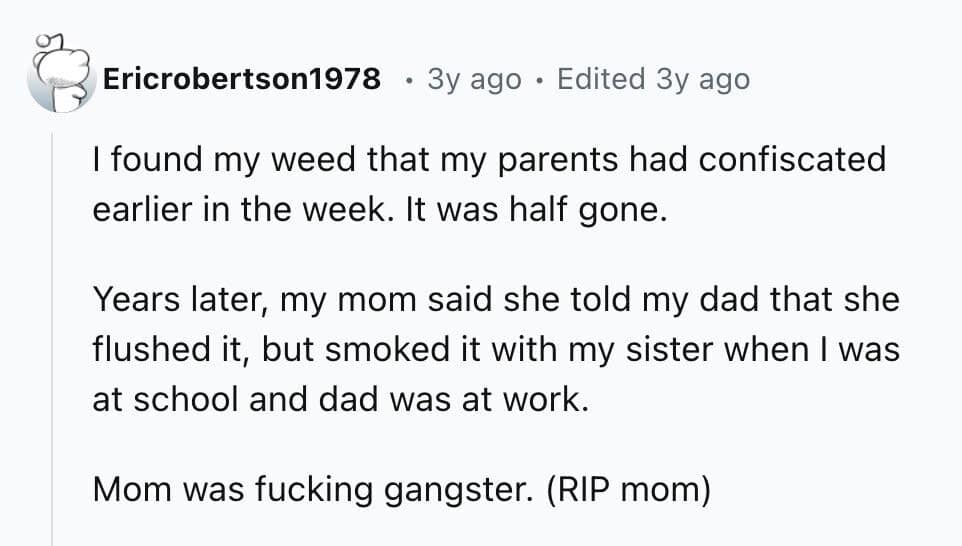Click the word "confiscated" in the comment
The height and width of the screenshot is (546, 962).
click(x=791, y=160)
